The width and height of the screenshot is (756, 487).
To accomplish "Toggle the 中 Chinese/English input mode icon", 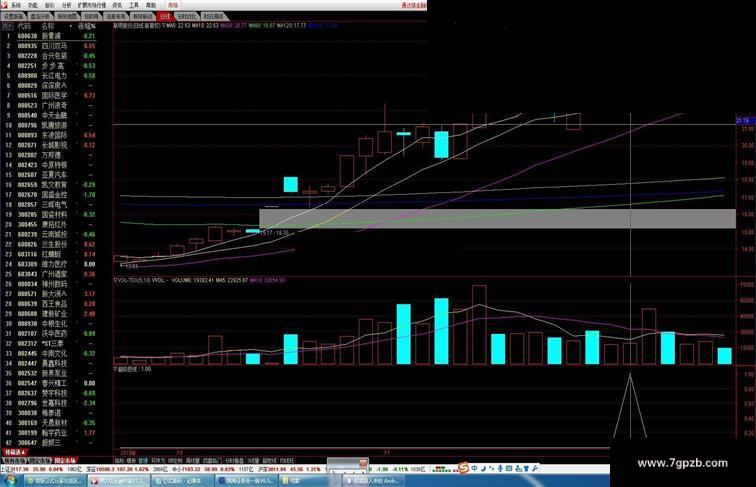I will point(475,468).
